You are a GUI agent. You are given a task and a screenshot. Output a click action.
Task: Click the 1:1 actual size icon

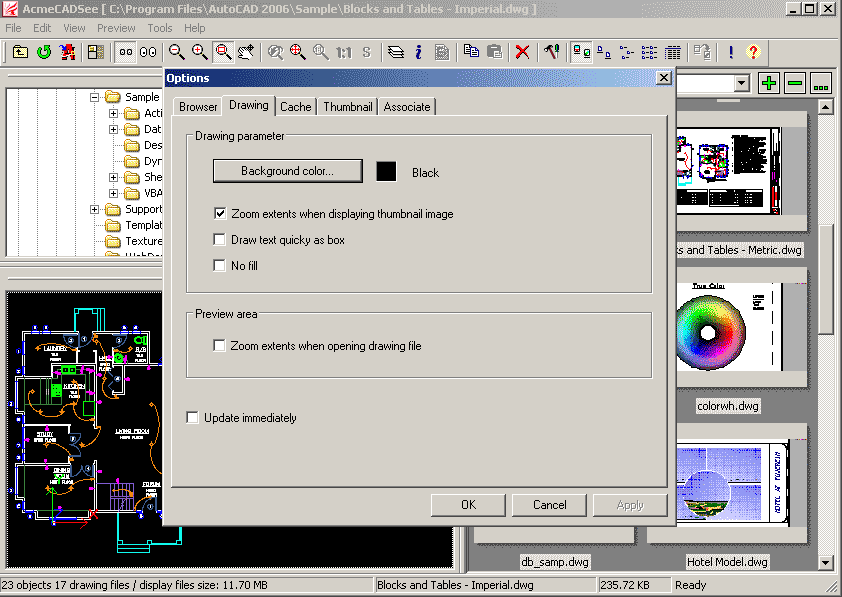coord(344,52)
